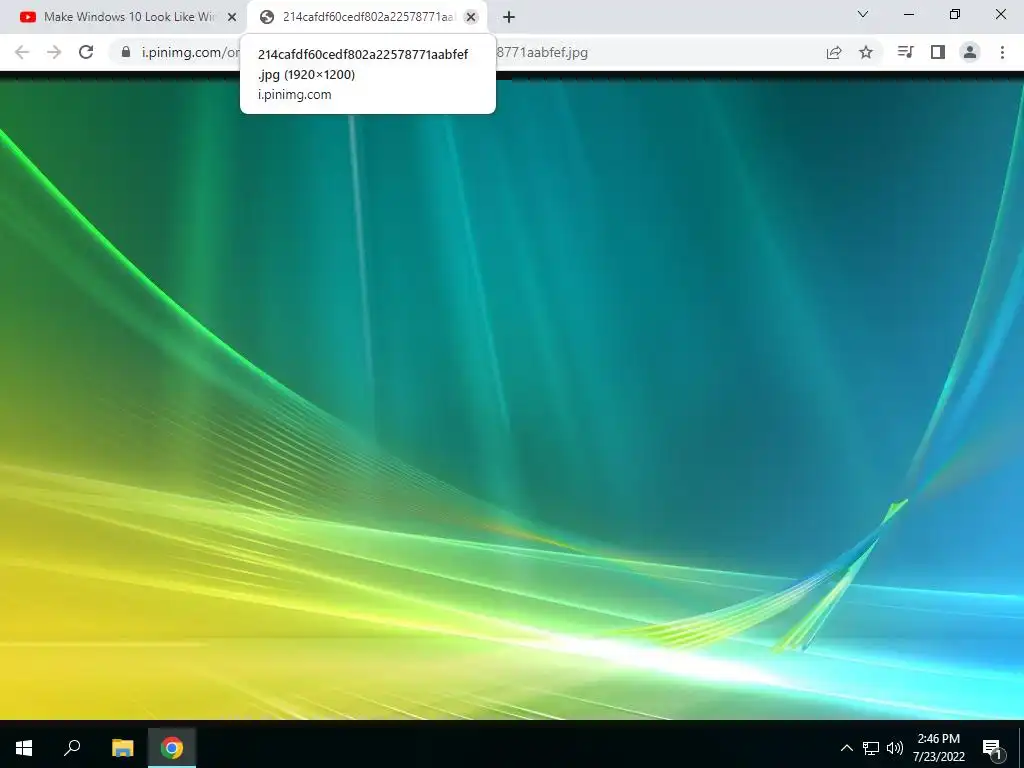1024x768 pixels.
Task: Open notification action center
Action: coord(993,748)
